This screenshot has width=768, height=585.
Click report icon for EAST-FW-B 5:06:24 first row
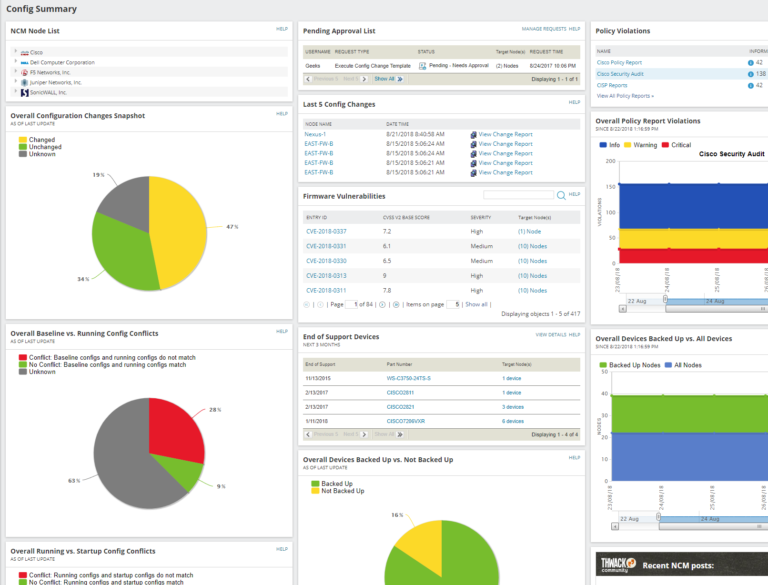(x=473, y=145)
